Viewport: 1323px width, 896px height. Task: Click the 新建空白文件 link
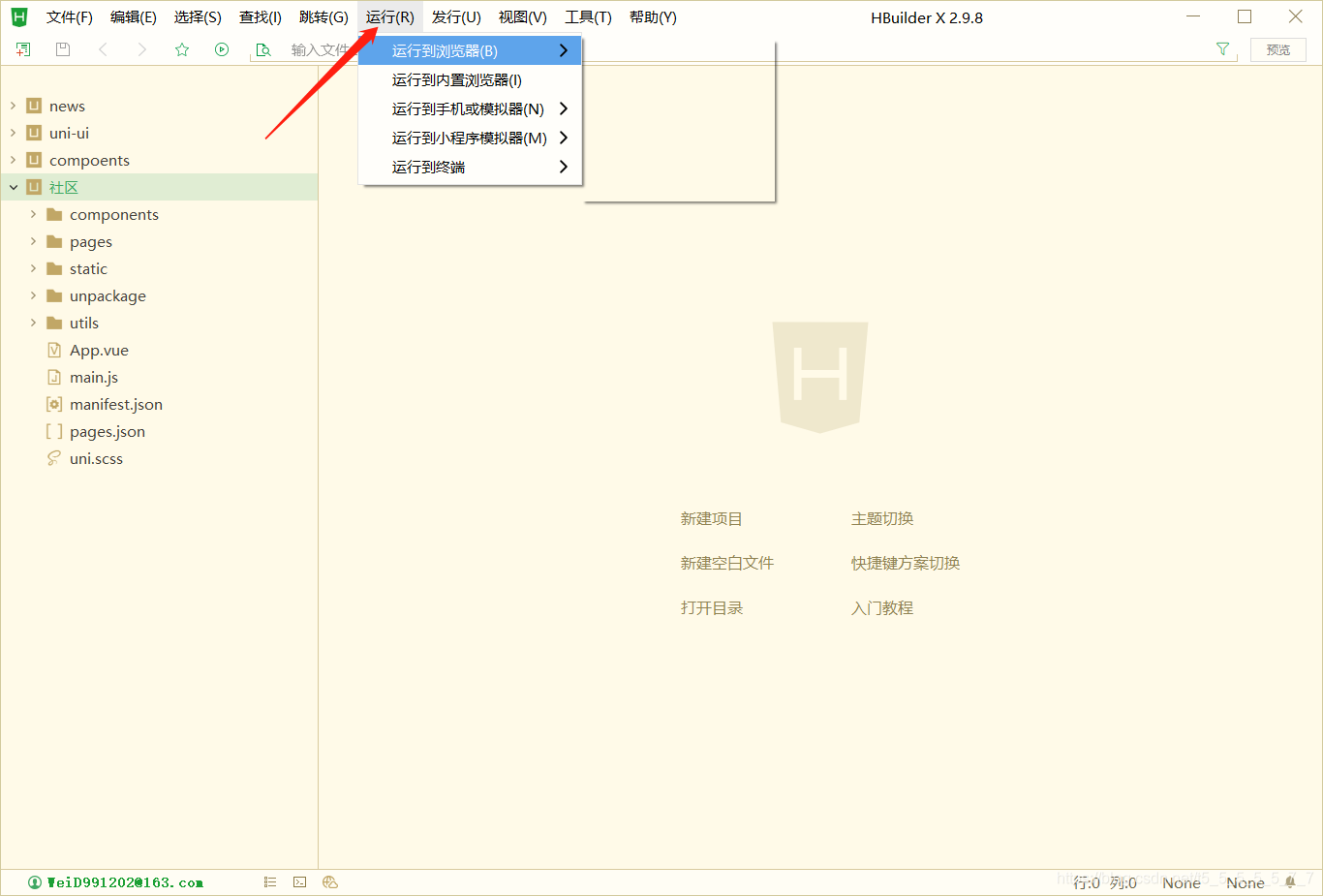coord(726,563)
